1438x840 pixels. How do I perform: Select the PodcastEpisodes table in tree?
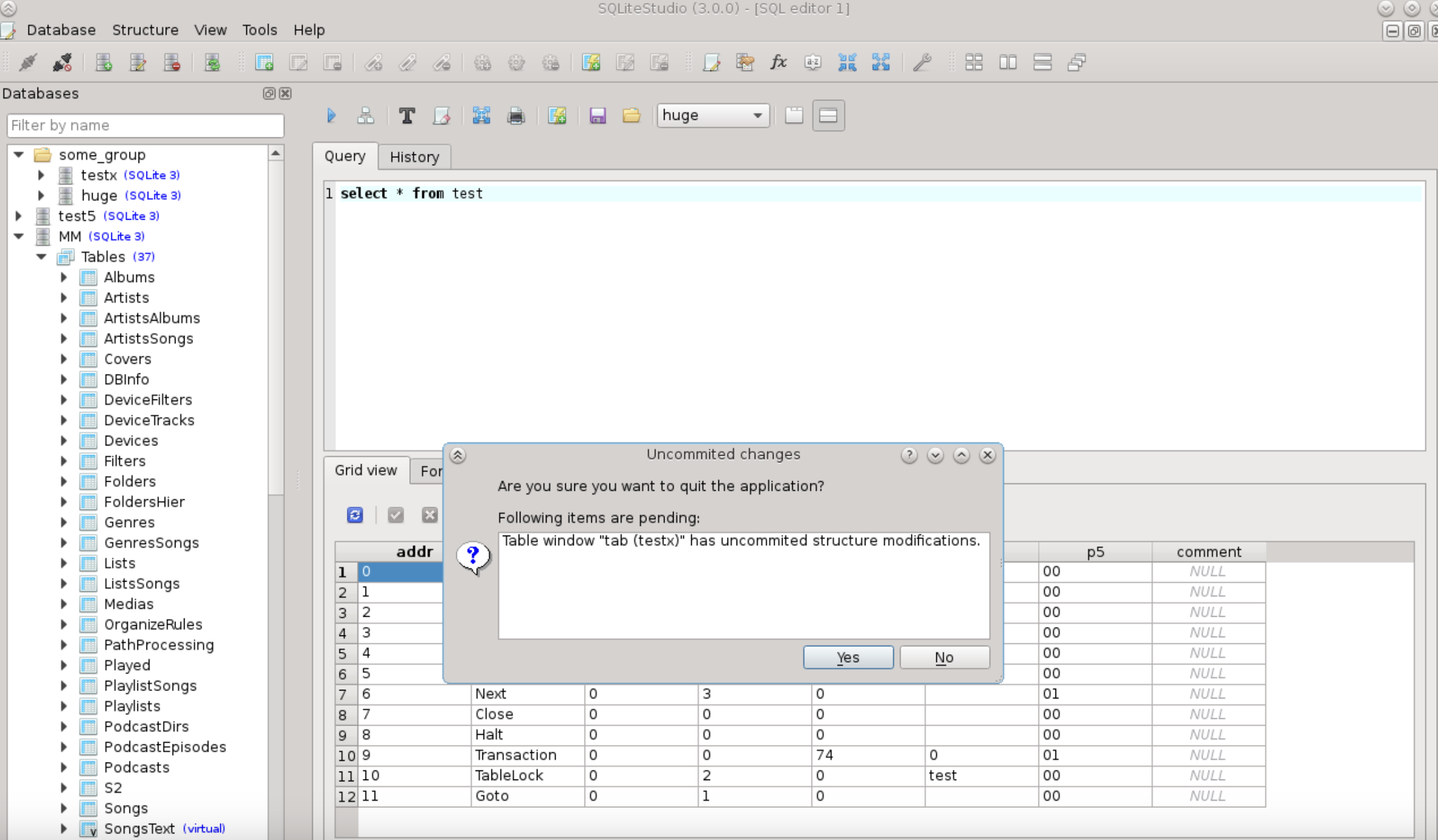tap(165, 747)
